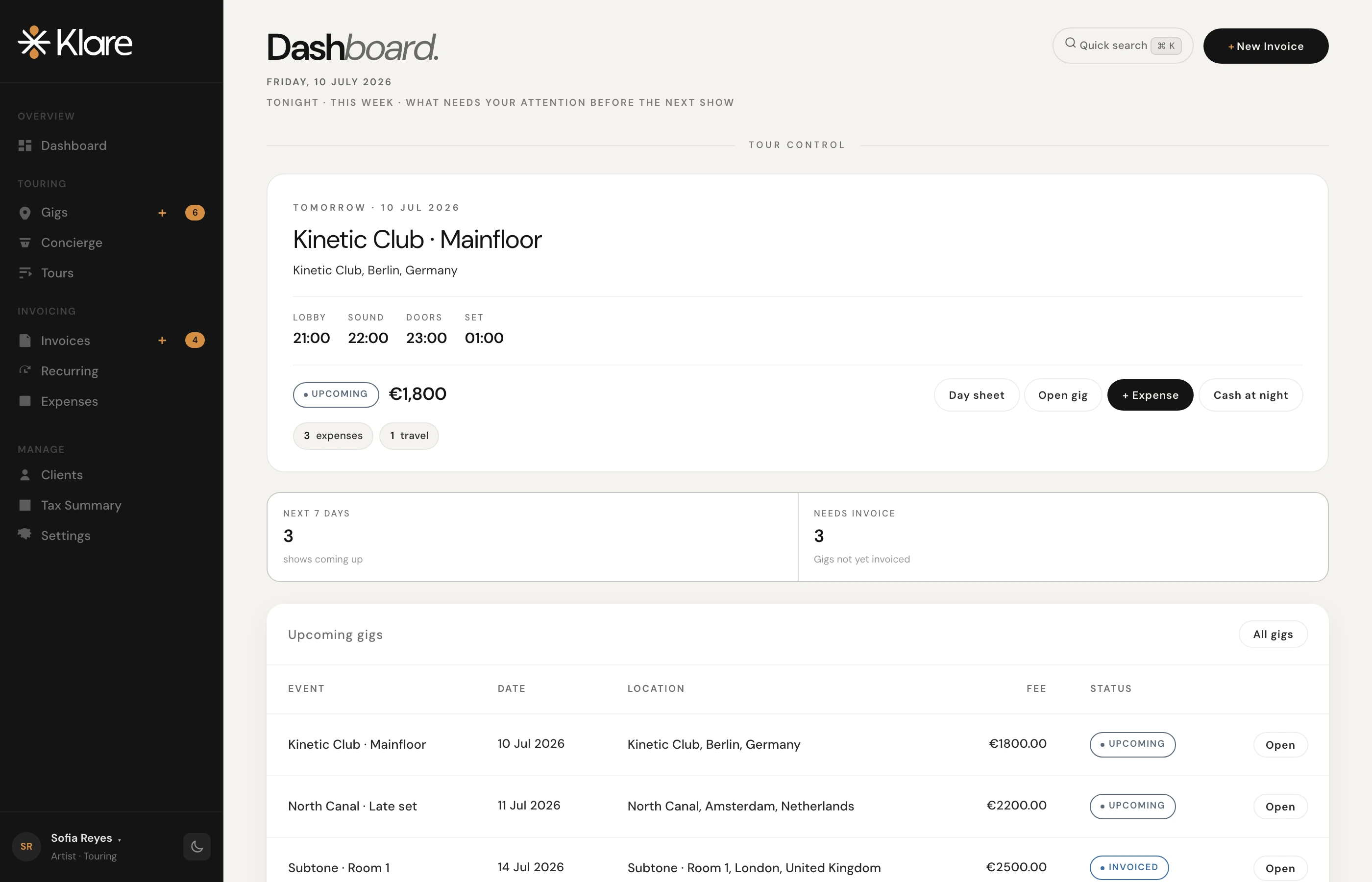
Task: Click the Klare logo star icon
Action: [x=34, y=42]
